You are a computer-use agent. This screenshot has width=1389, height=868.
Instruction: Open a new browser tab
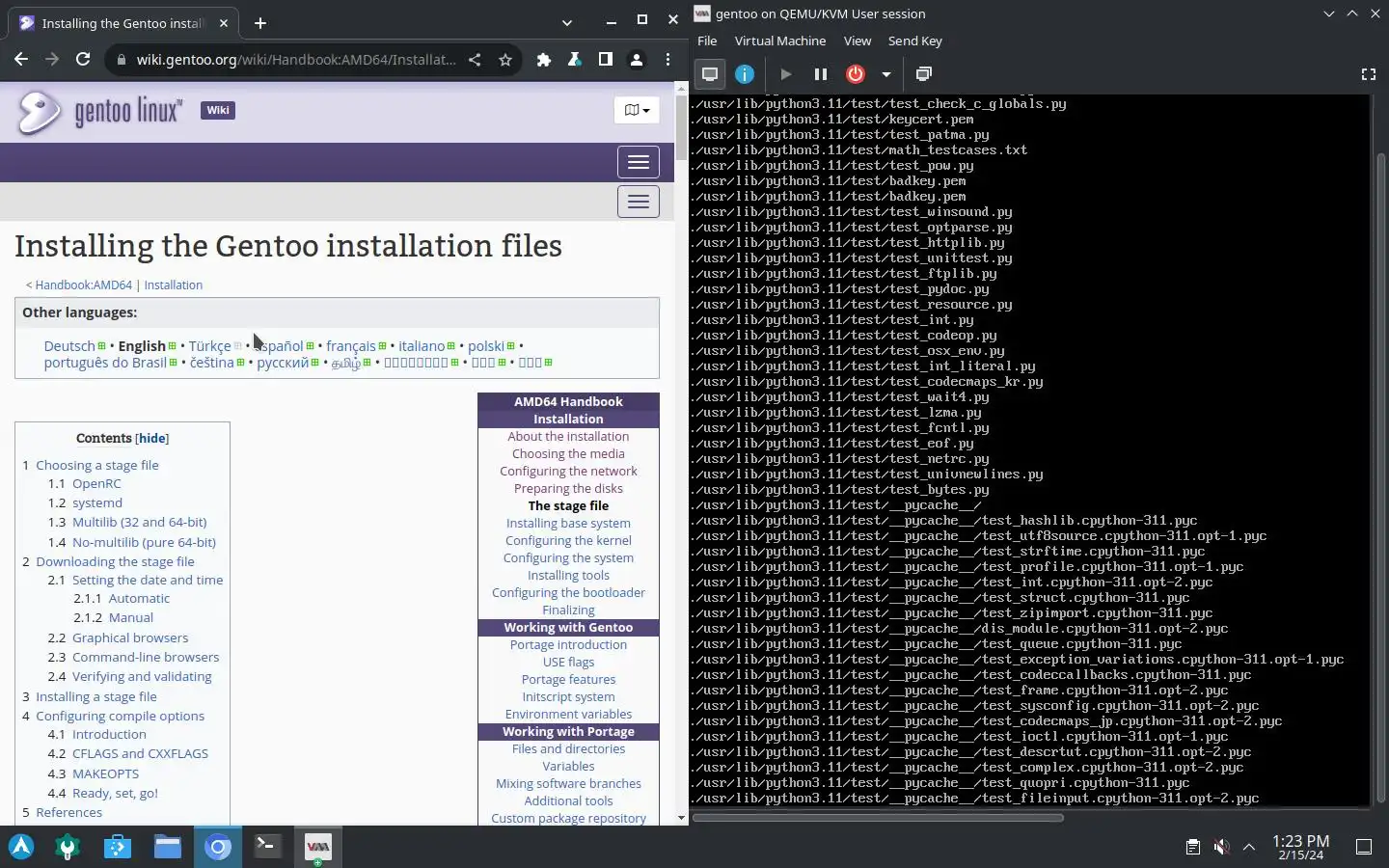click(260, 23)
